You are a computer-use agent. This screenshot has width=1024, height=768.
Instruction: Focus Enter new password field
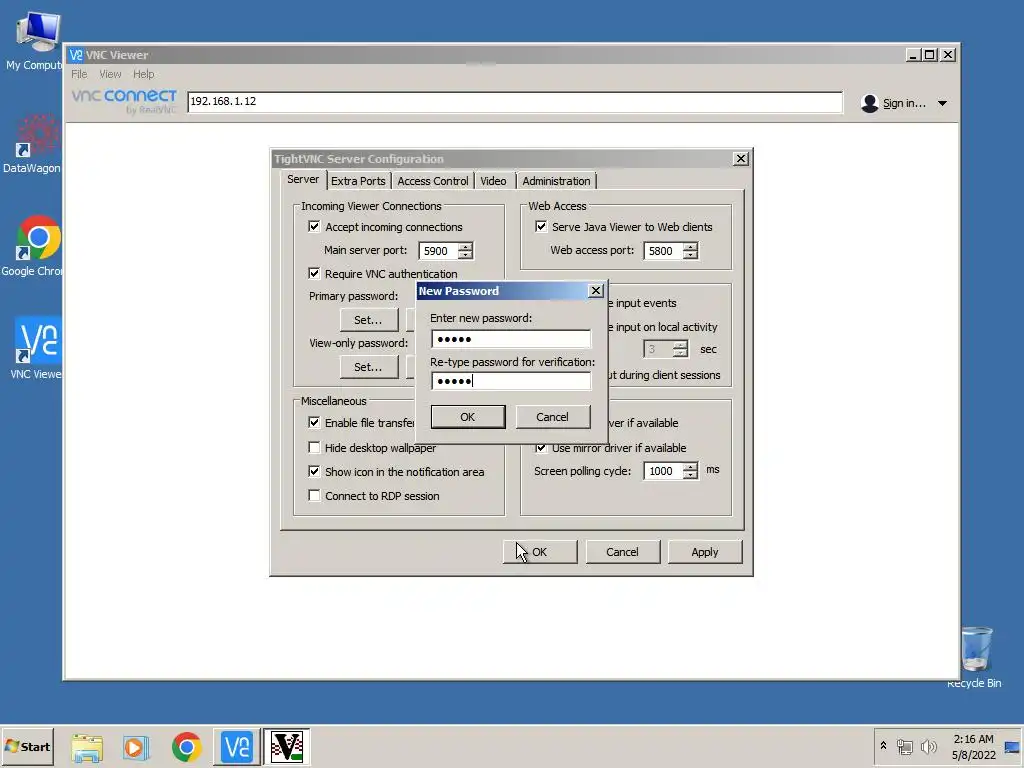coord(511,339)
